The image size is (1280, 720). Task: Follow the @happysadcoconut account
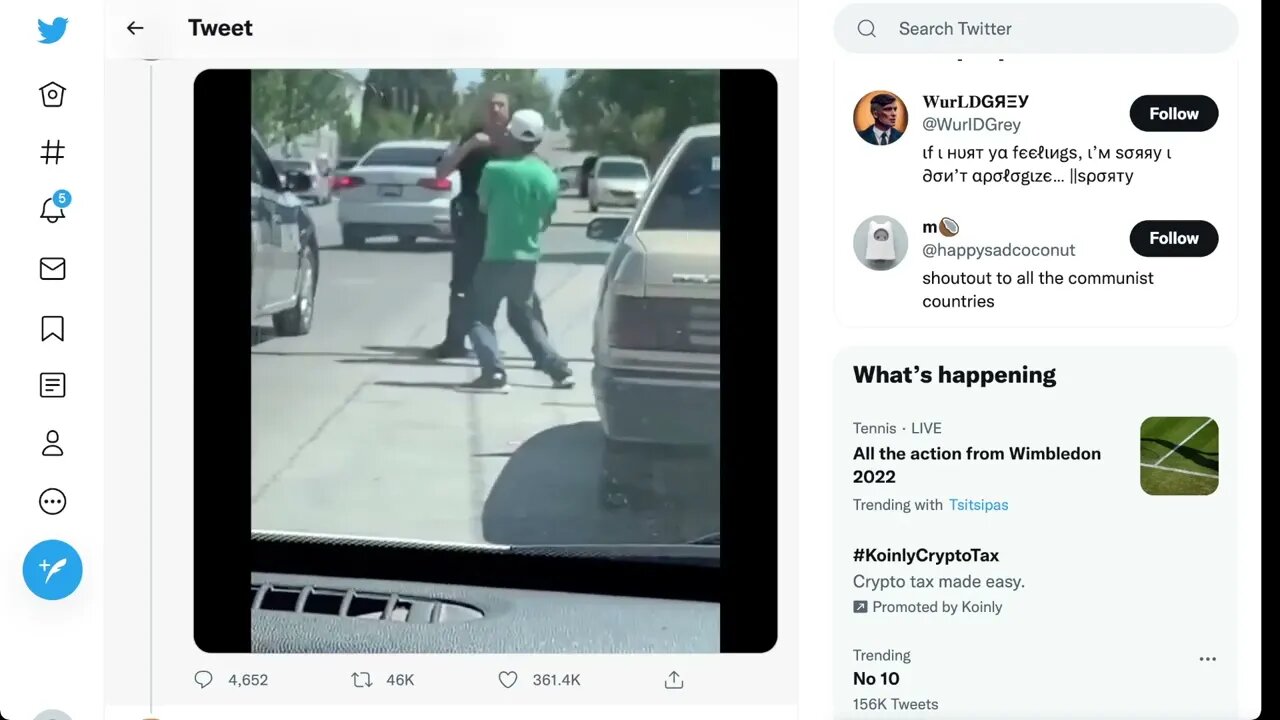pyautogui.click(x=1174, y=238)
